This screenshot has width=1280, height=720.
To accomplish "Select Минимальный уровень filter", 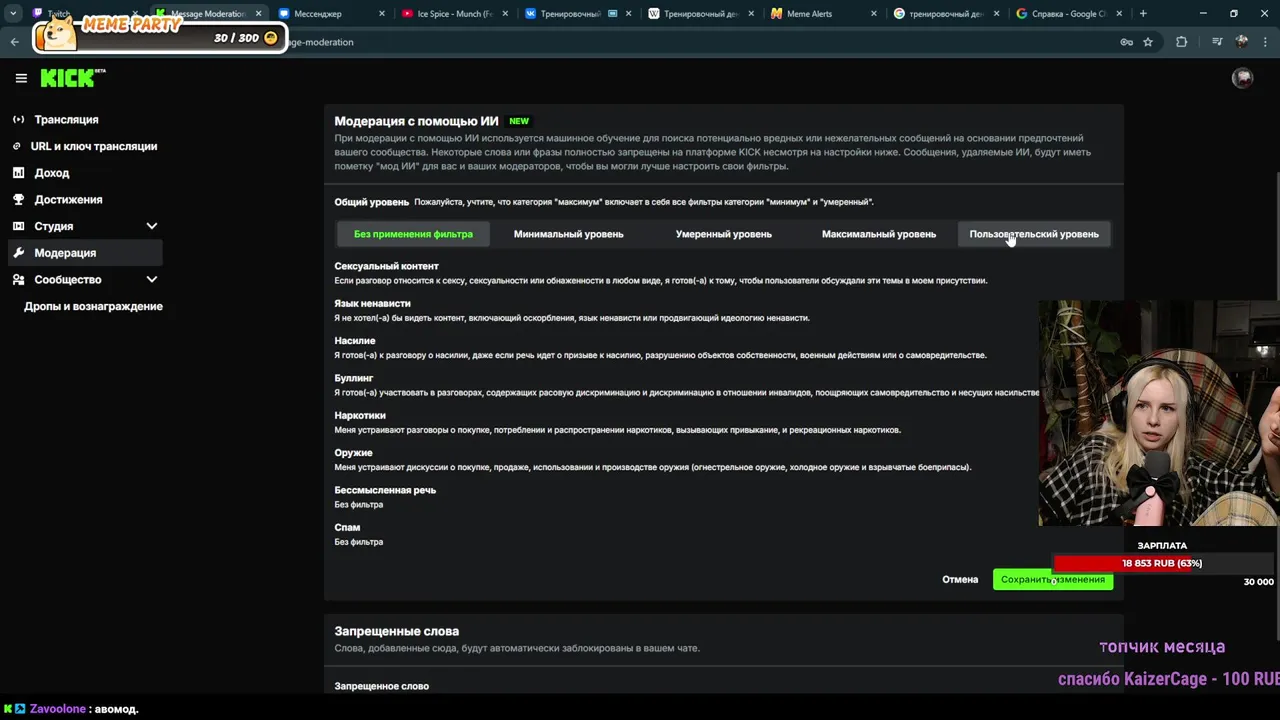I will 568,234.
